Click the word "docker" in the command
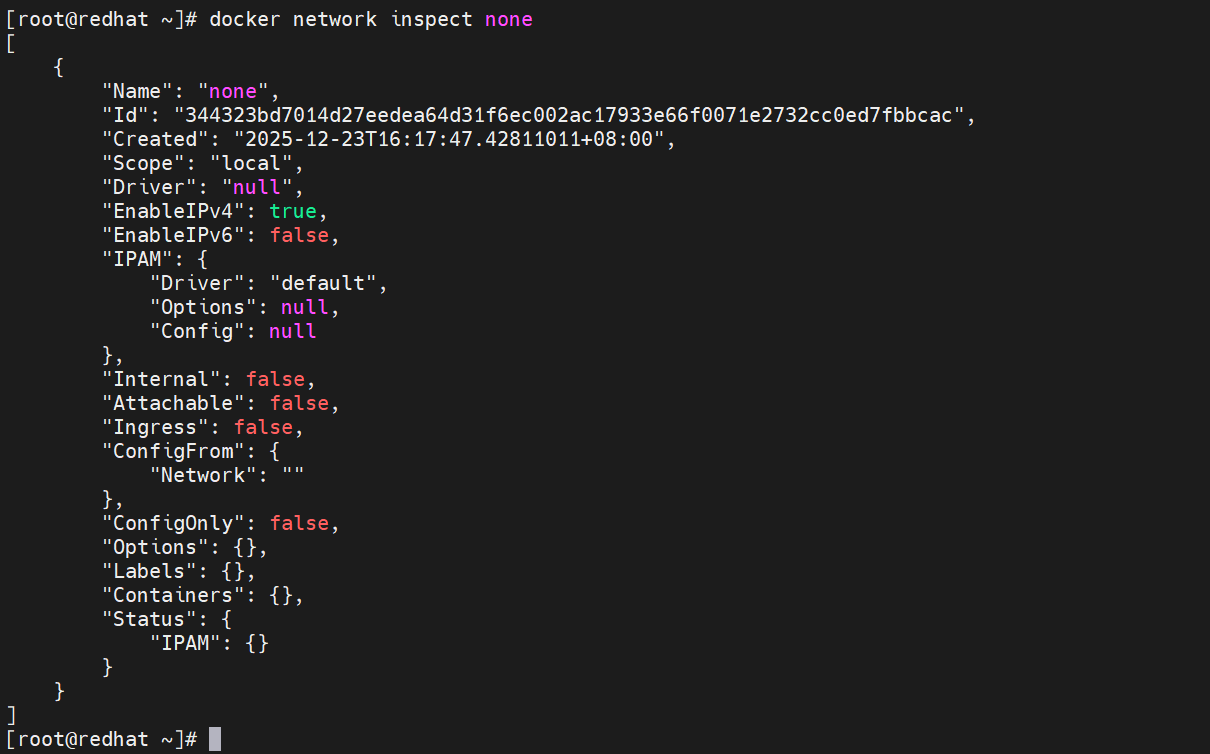Screen dimensions: 1210x754 (245, 19)
